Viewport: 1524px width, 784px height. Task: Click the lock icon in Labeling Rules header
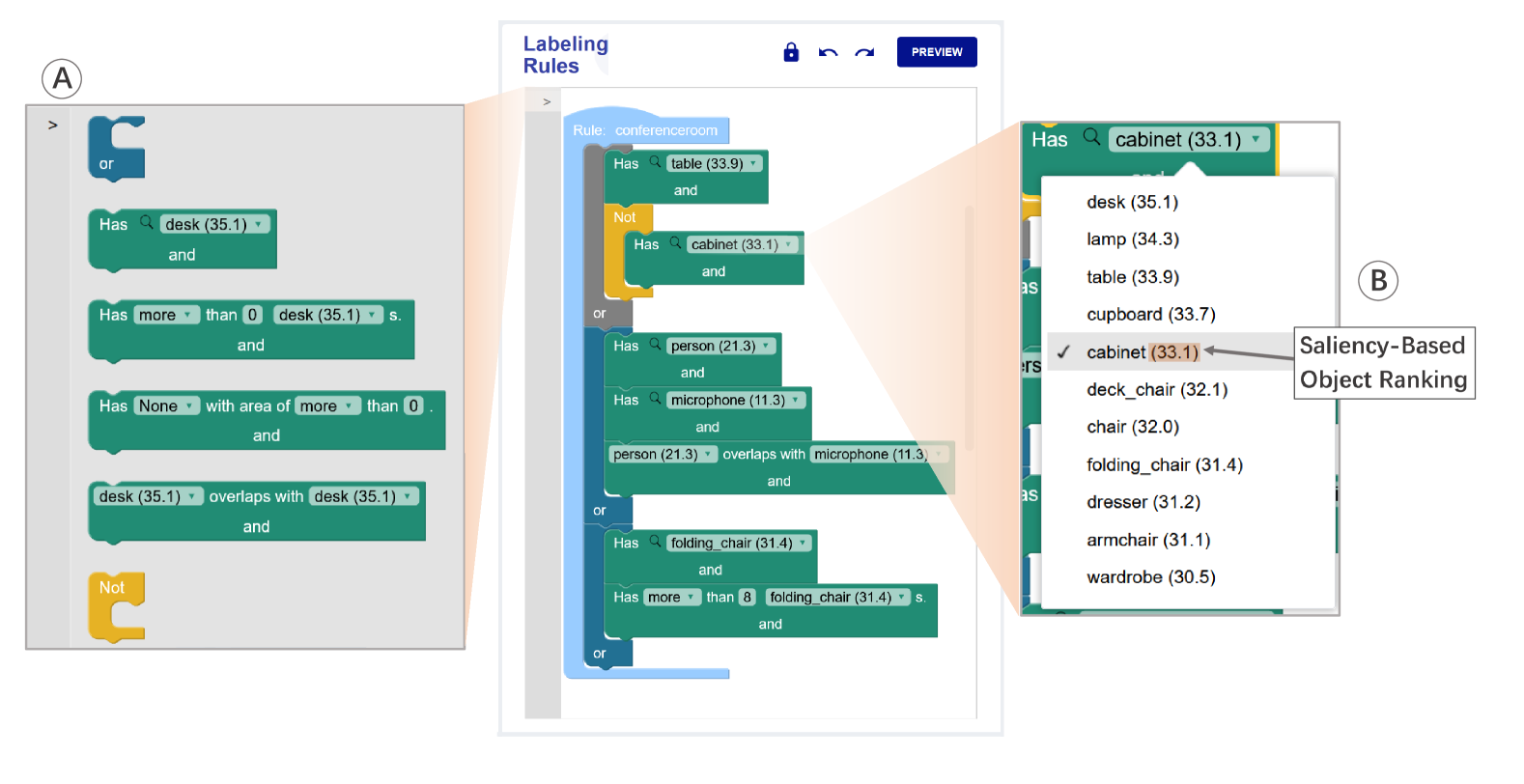pyautogui.click(x=791, y=52)
